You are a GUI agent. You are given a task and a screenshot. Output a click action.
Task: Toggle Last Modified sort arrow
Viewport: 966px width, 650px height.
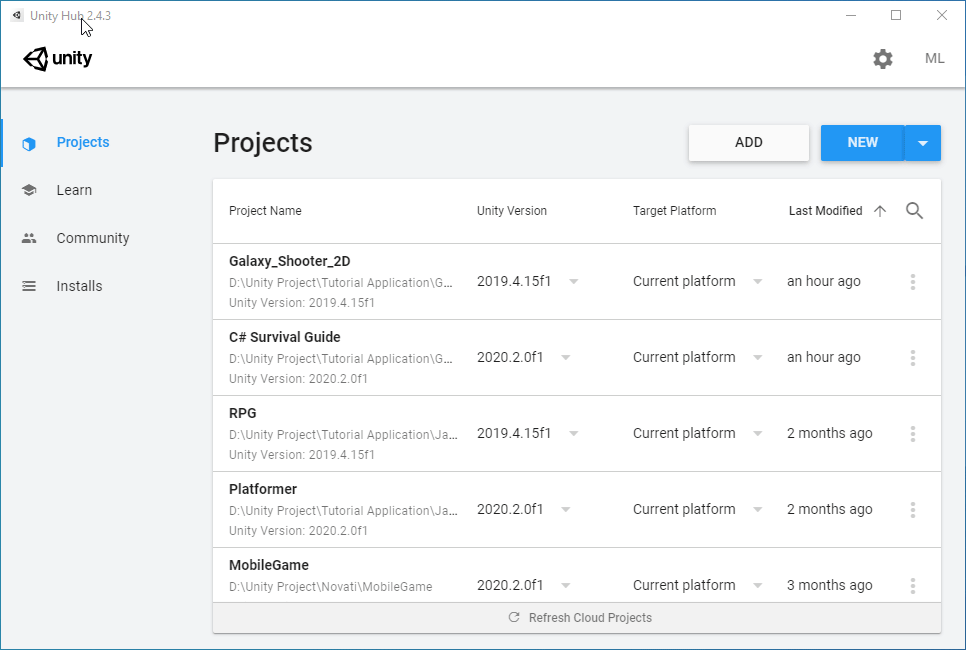pyautogui.click(x=880, y=211)
